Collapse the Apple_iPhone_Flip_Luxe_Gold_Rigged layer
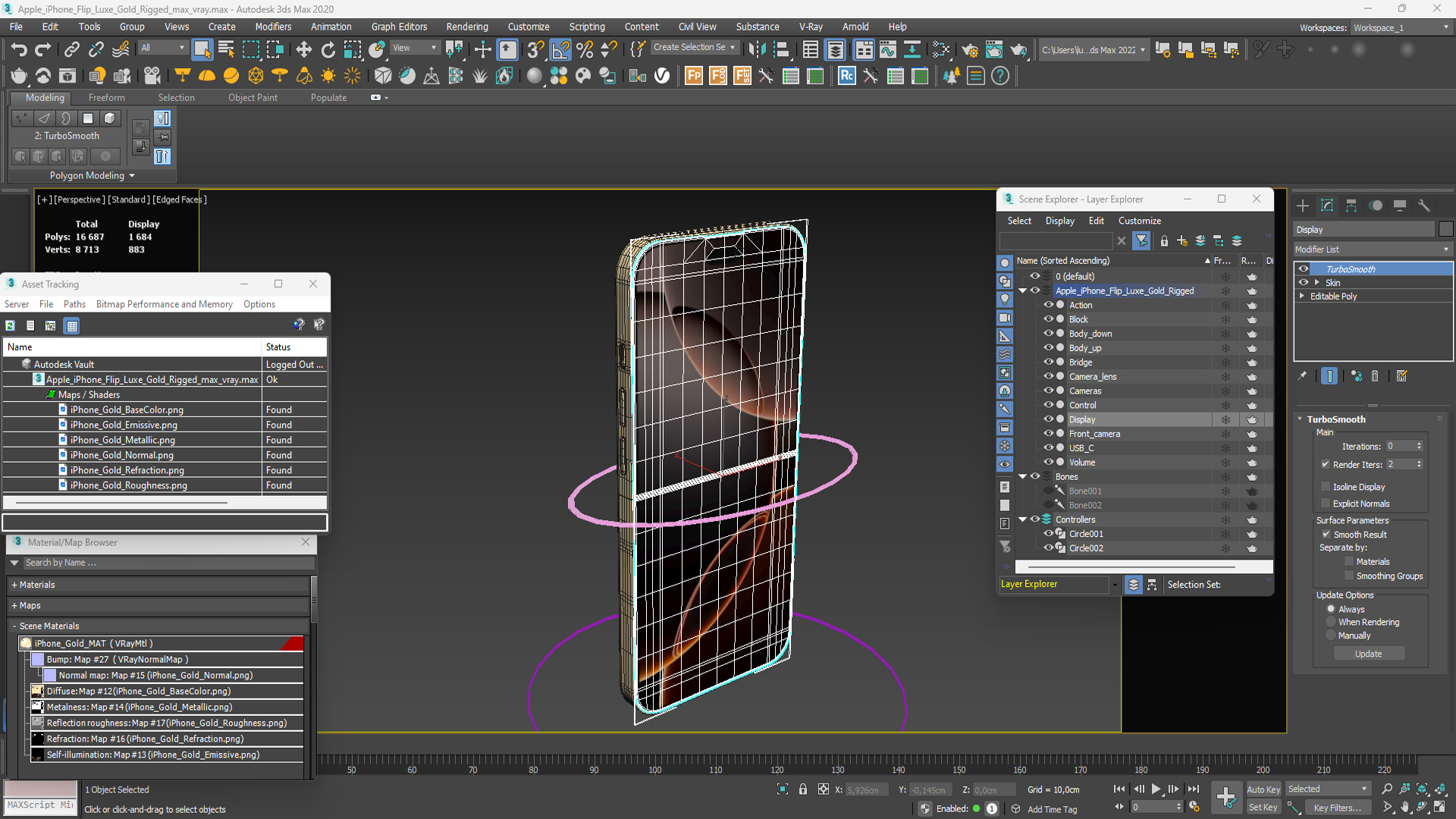The height and width of the screenshot is (819, 1456). coord(1022,291)
